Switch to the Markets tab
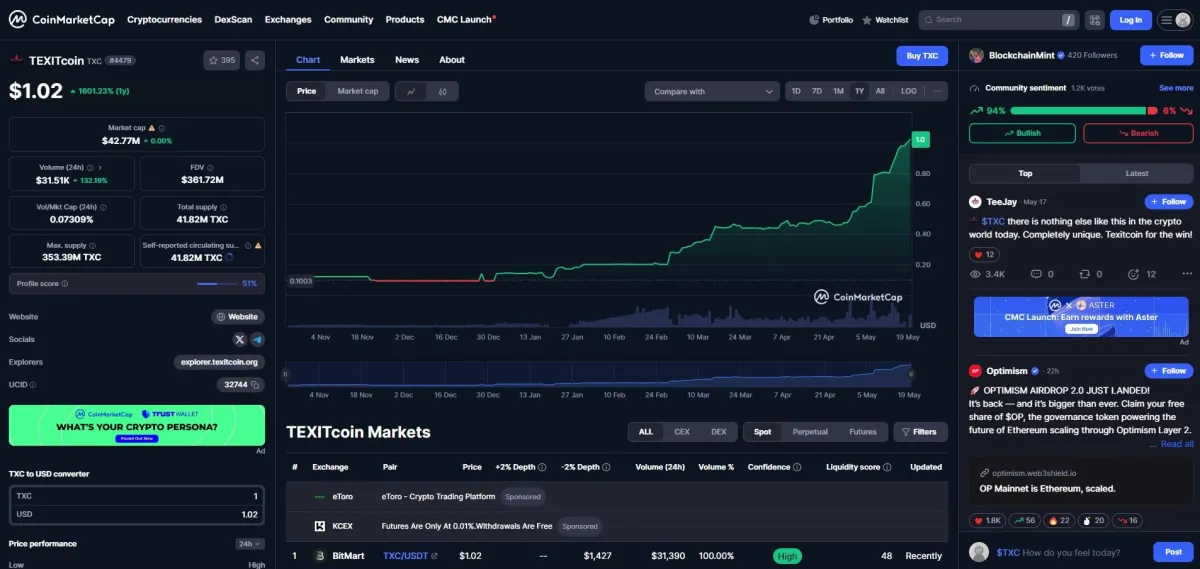The image size is (1200, 569). click(x=357, y=60)
